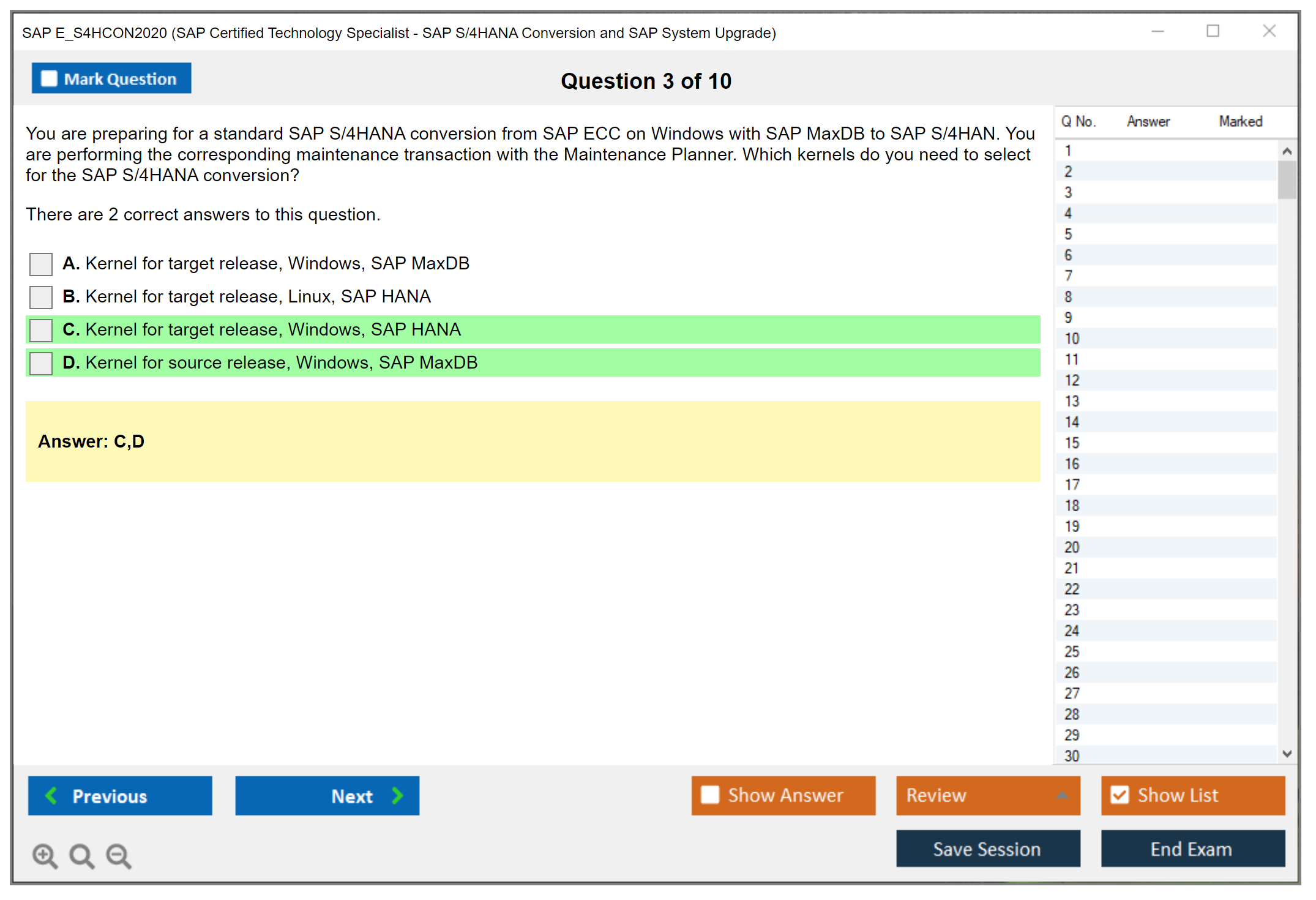The height and width of the screenshot is (900, 1316).
Task: Select question 21 in the list
Action: click(1072, 568)
